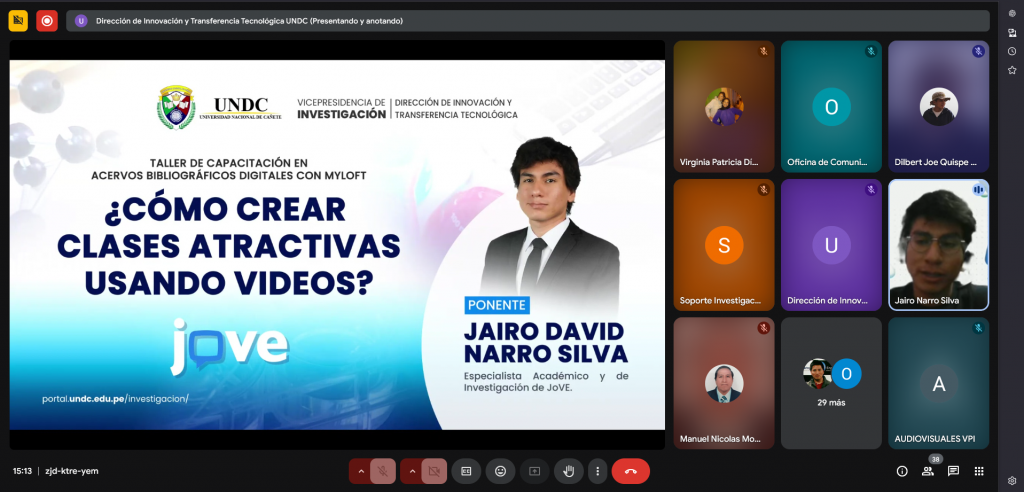Click the presenter avatar labeled U in top bar

(81, 21)
